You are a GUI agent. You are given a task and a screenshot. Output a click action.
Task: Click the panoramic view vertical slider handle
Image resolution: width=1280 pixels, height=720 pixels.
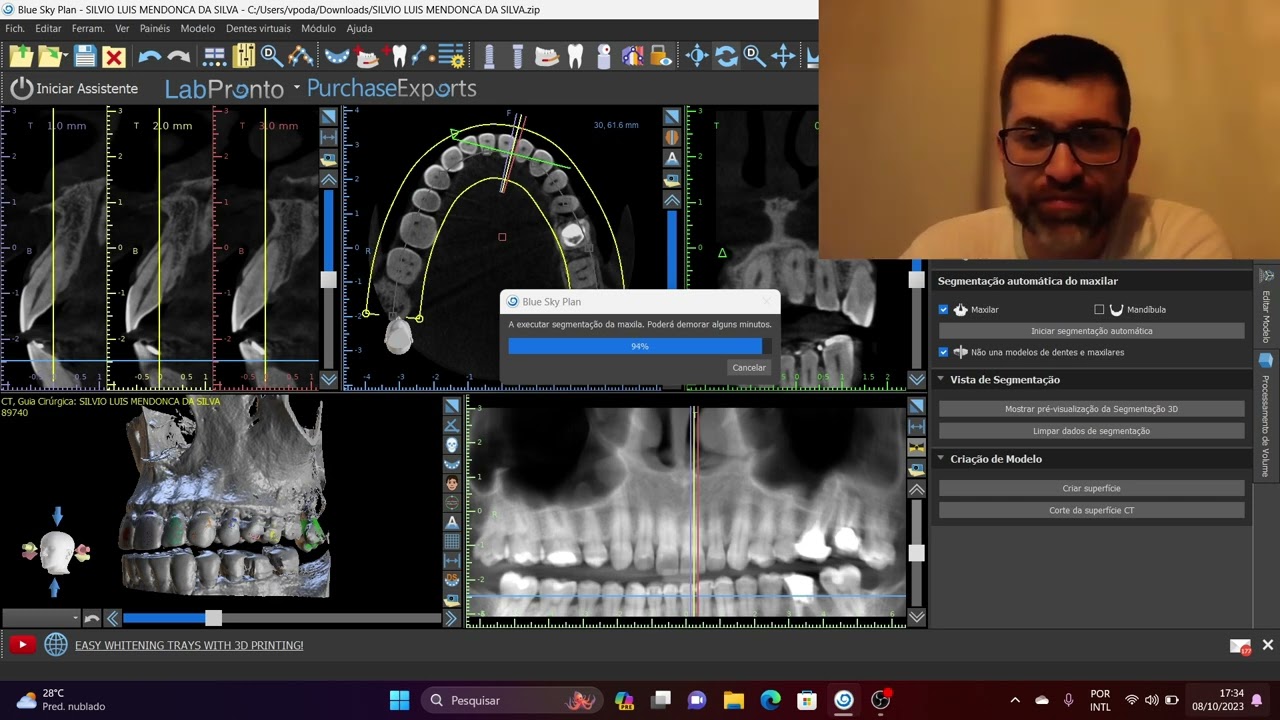(x=916, y=552)
